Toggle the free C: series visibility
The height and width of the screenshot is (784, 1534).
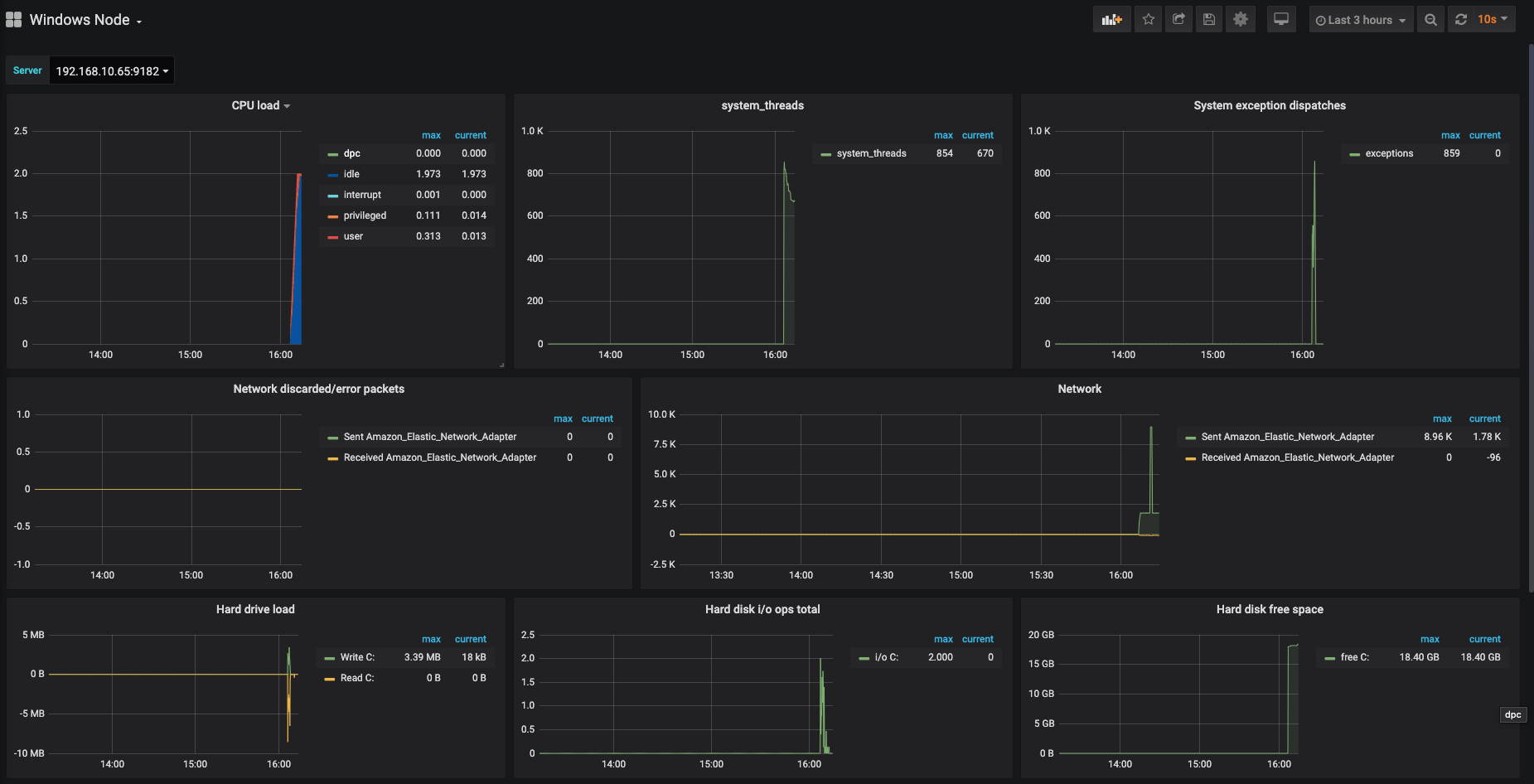click(x=1355, y=657)
